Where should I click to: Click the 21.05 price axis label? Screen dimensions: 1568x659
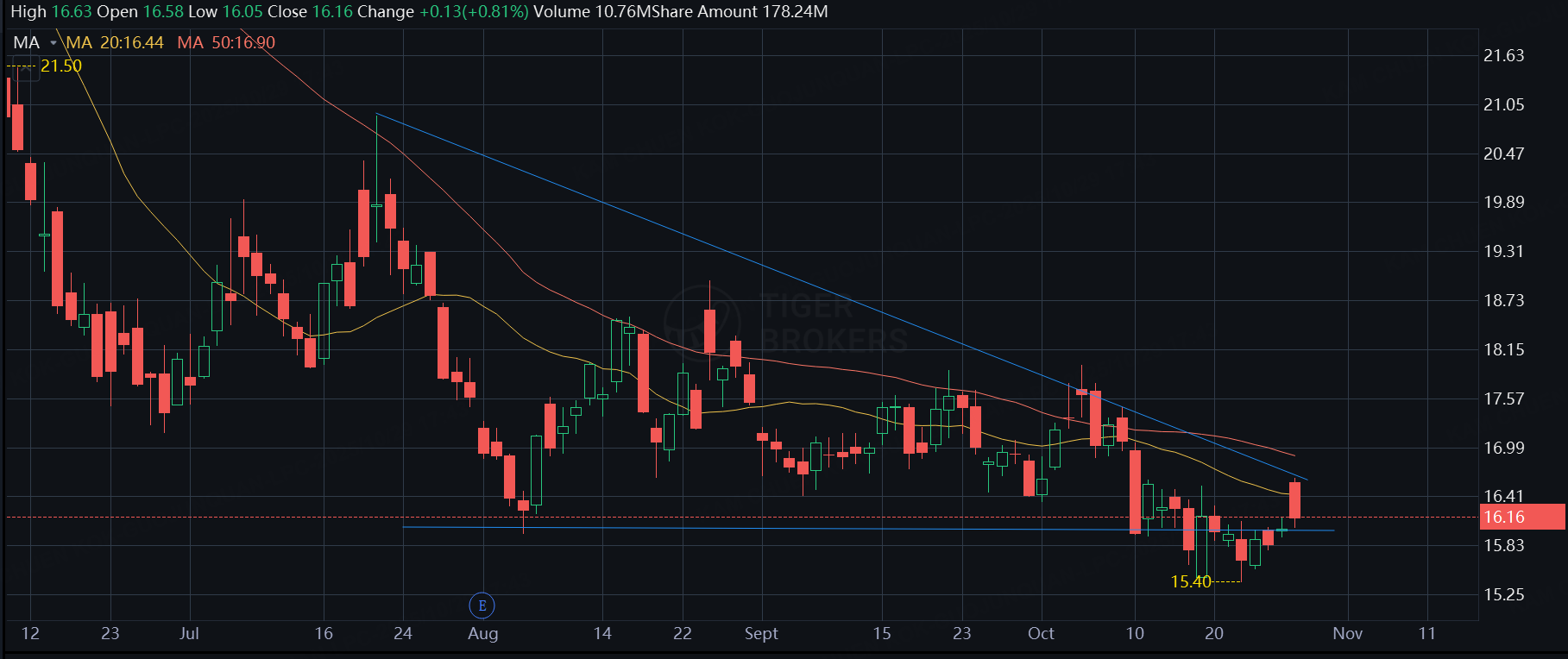click(x=1503, y=104)
